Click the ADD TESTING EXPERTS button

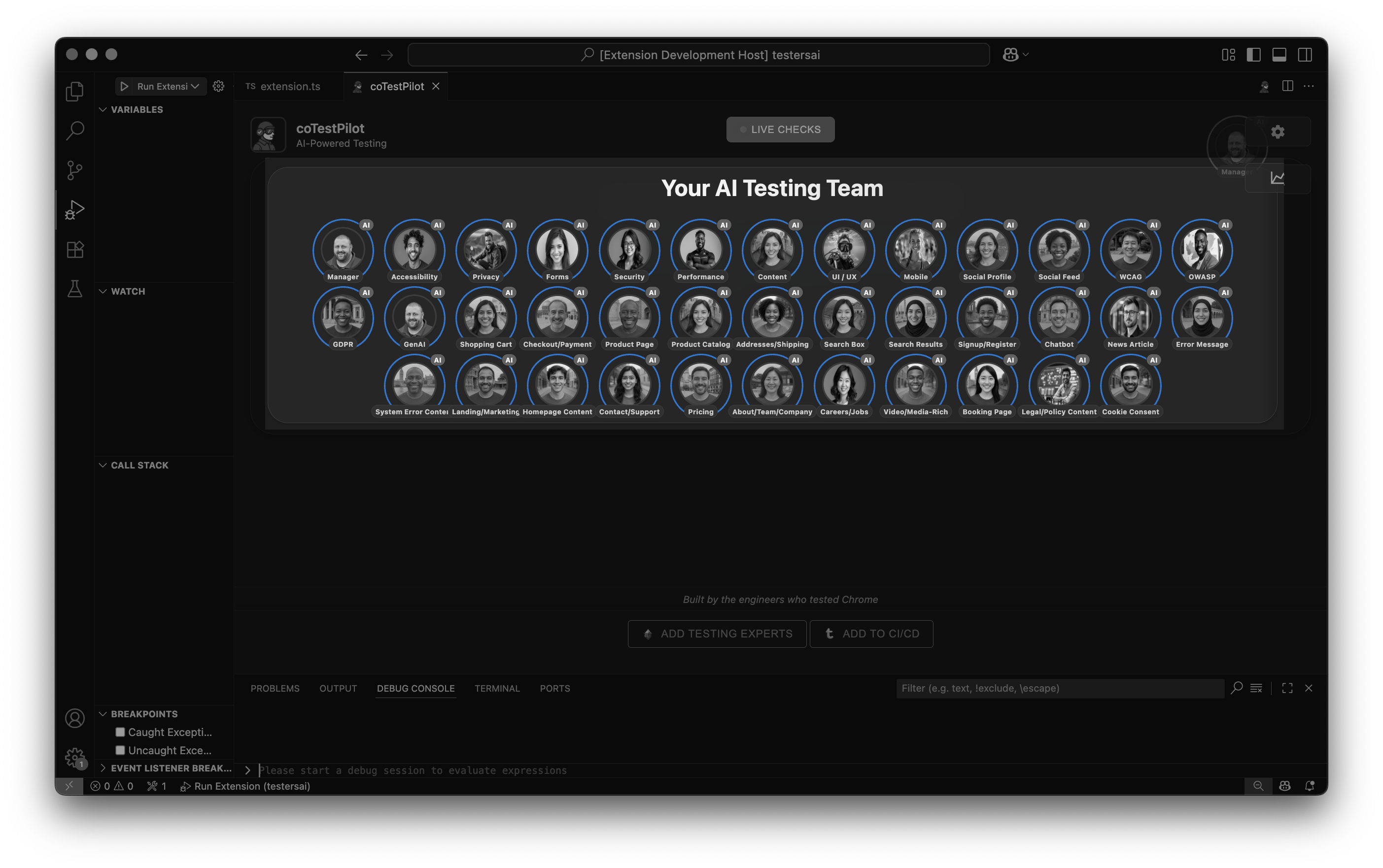point(717,633)
